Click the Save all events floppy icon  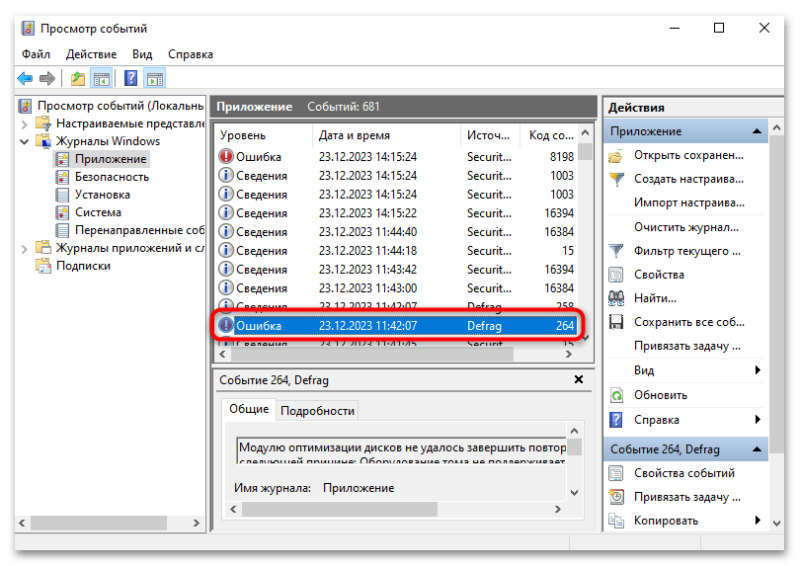point(616,322)
